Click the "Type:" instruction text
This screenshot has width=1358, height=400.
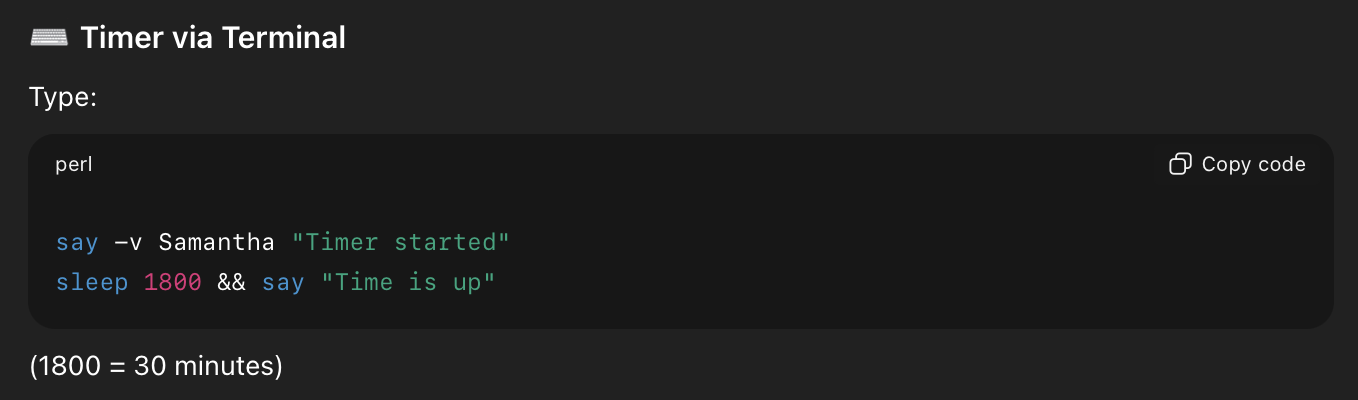63,98
